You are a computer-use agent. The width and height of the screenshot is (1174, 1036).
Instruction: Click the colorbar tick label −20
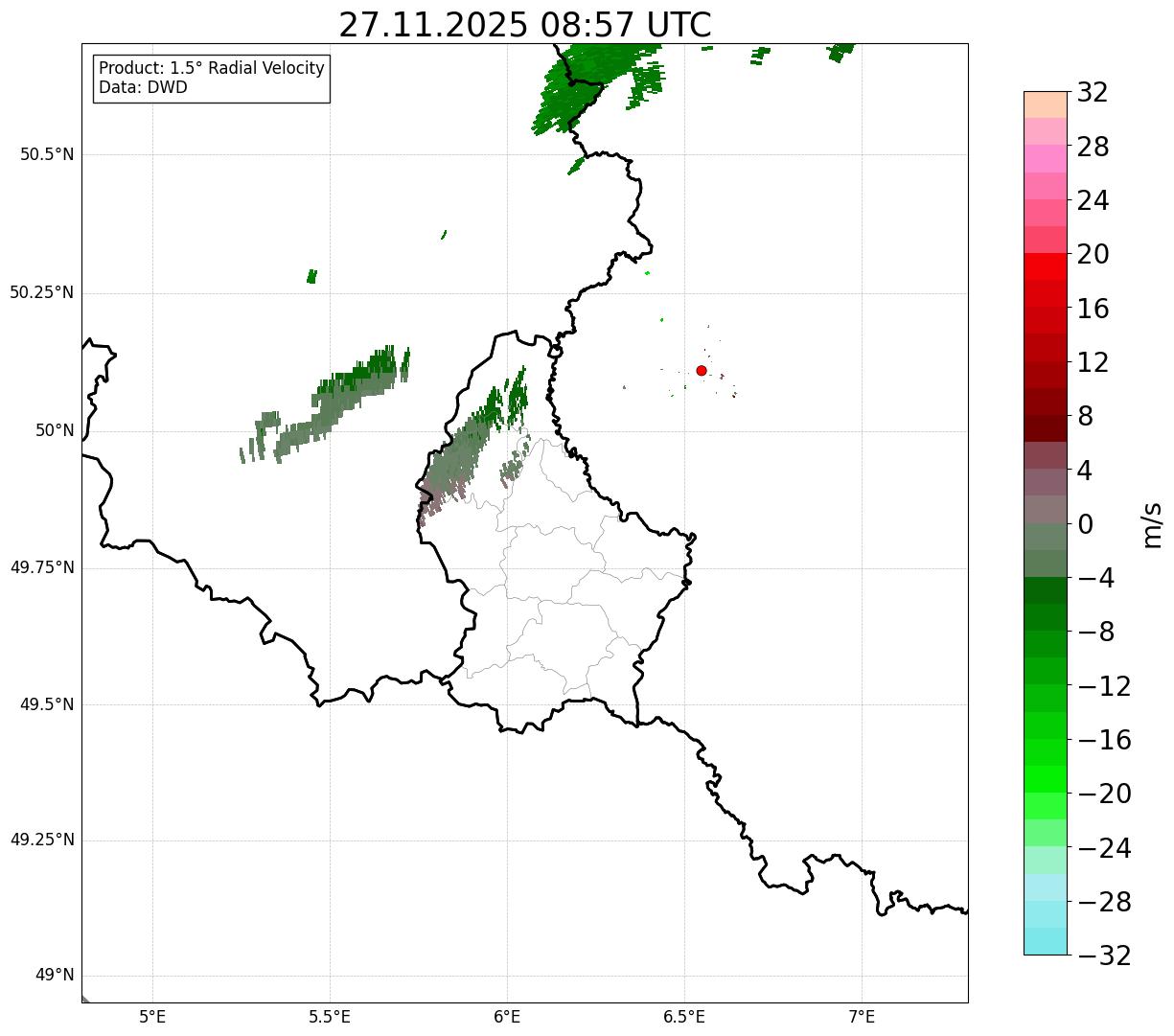[x=1104, y=794]
